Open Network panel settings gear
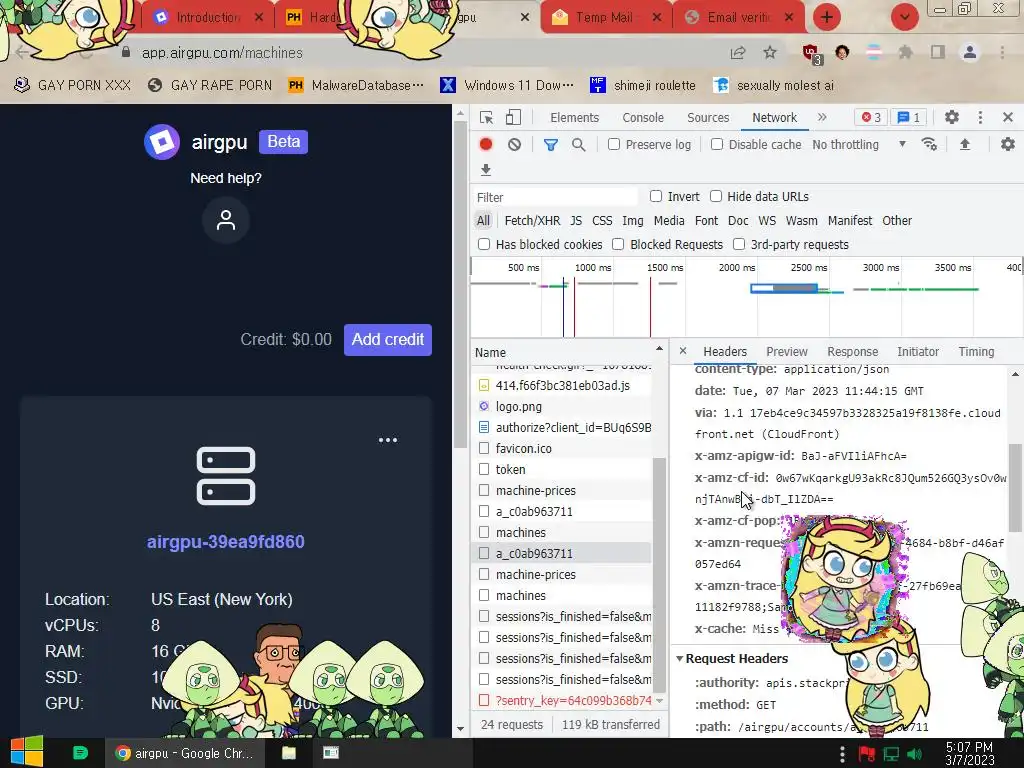 [x=1008, y=144]
